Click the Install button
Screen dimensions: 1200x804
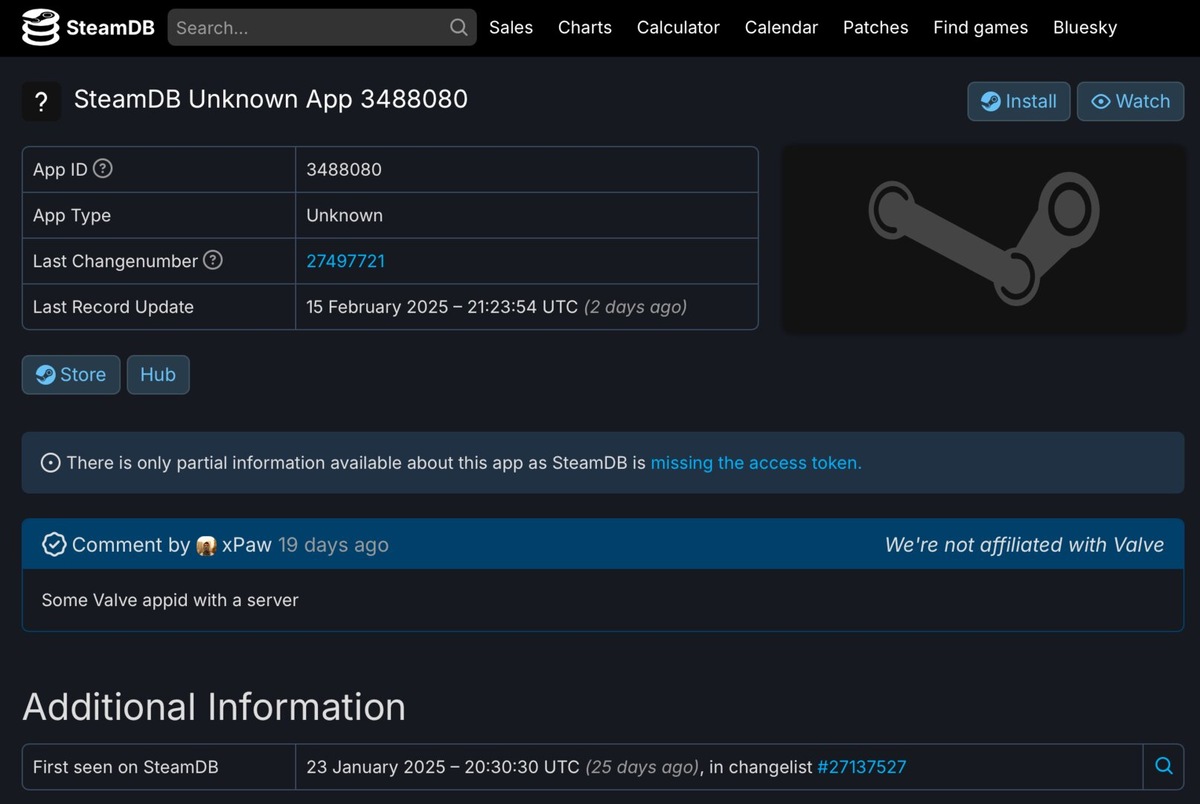[x=1019, y=101]
